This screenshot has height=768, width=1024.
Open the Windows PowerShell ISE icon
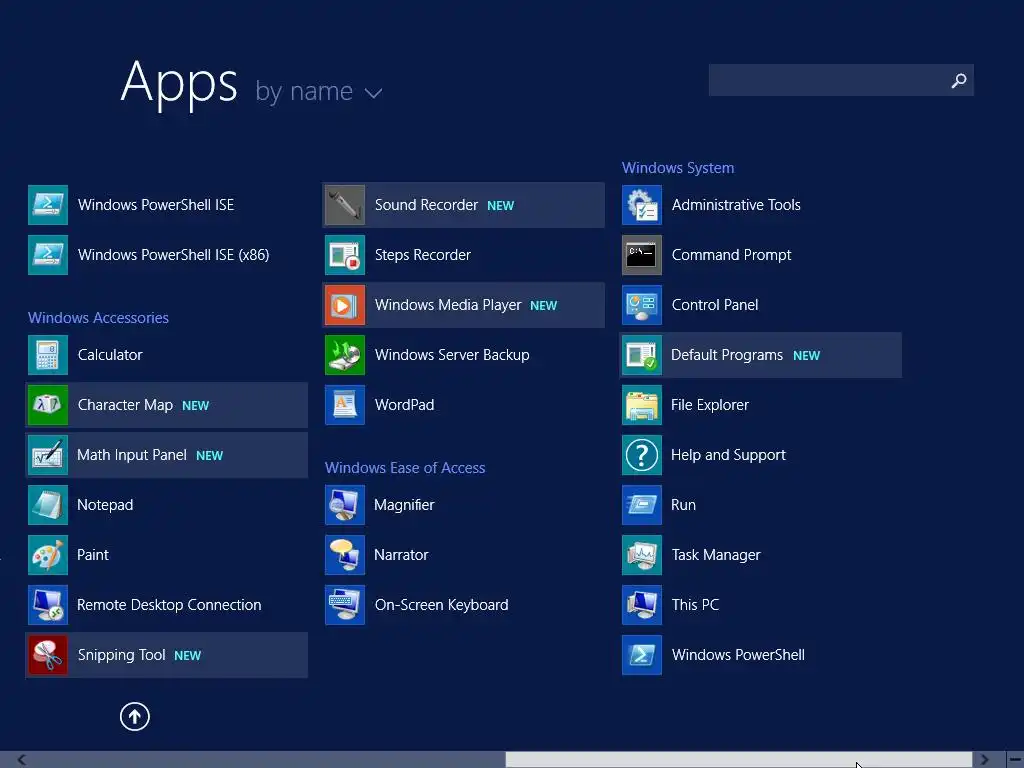click(x=48, y=205)
